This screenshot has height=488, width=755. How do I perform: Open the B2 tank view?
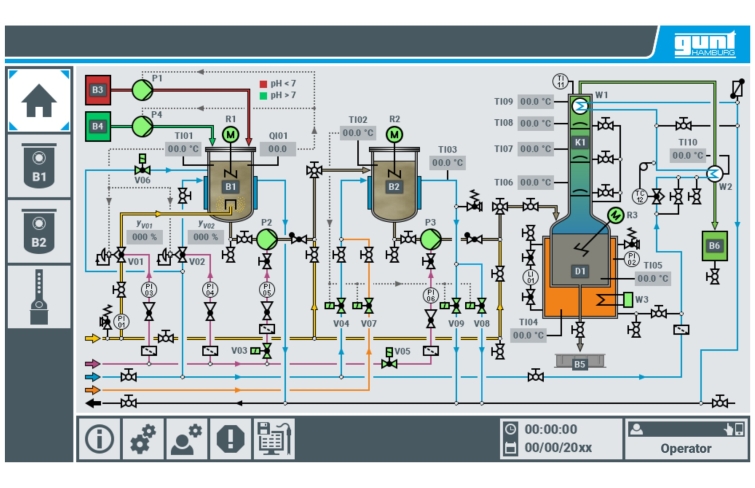39,231
